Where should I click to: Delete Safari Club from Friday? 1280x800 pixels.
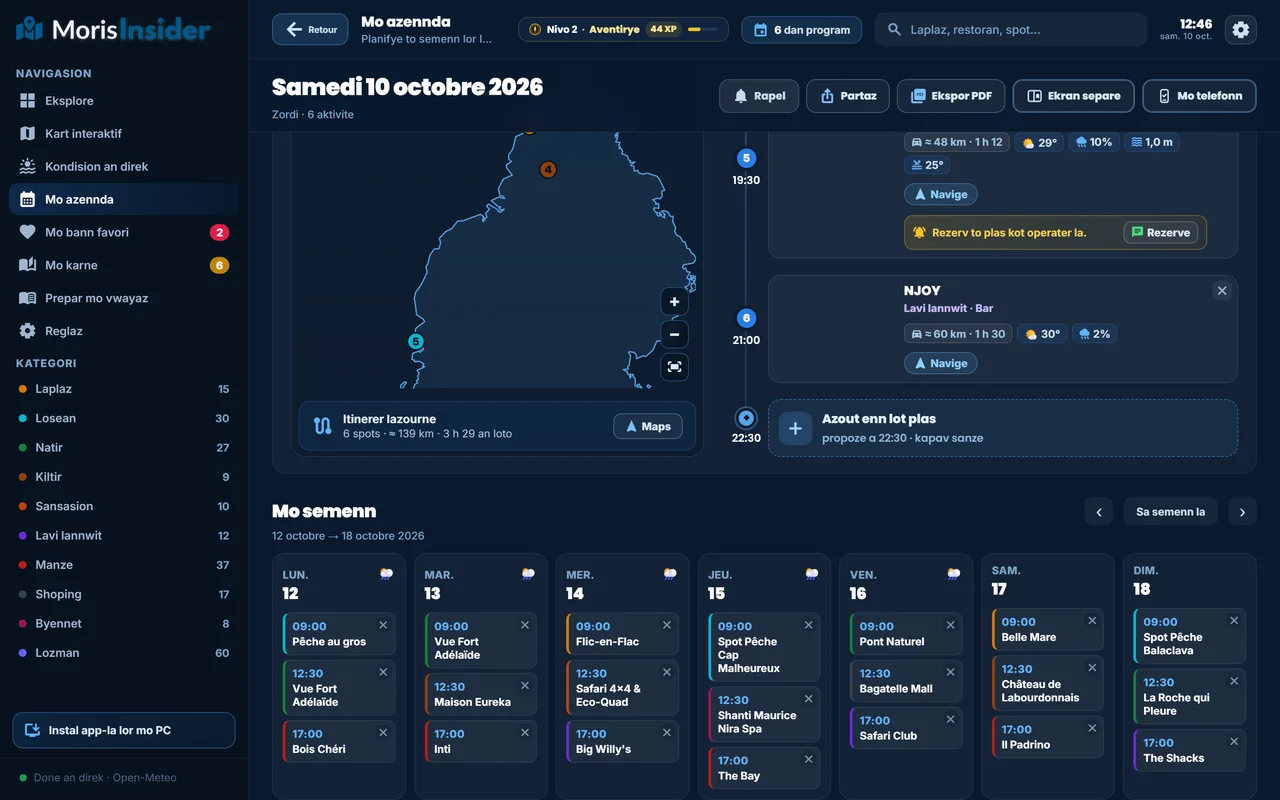coord(951,719)
